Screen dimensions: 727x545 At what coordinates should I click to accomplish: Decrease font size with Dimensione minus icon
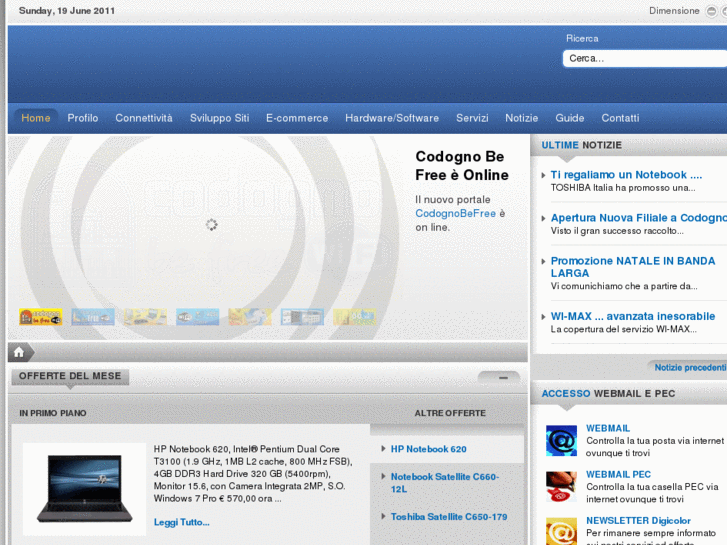pos(711,11)
